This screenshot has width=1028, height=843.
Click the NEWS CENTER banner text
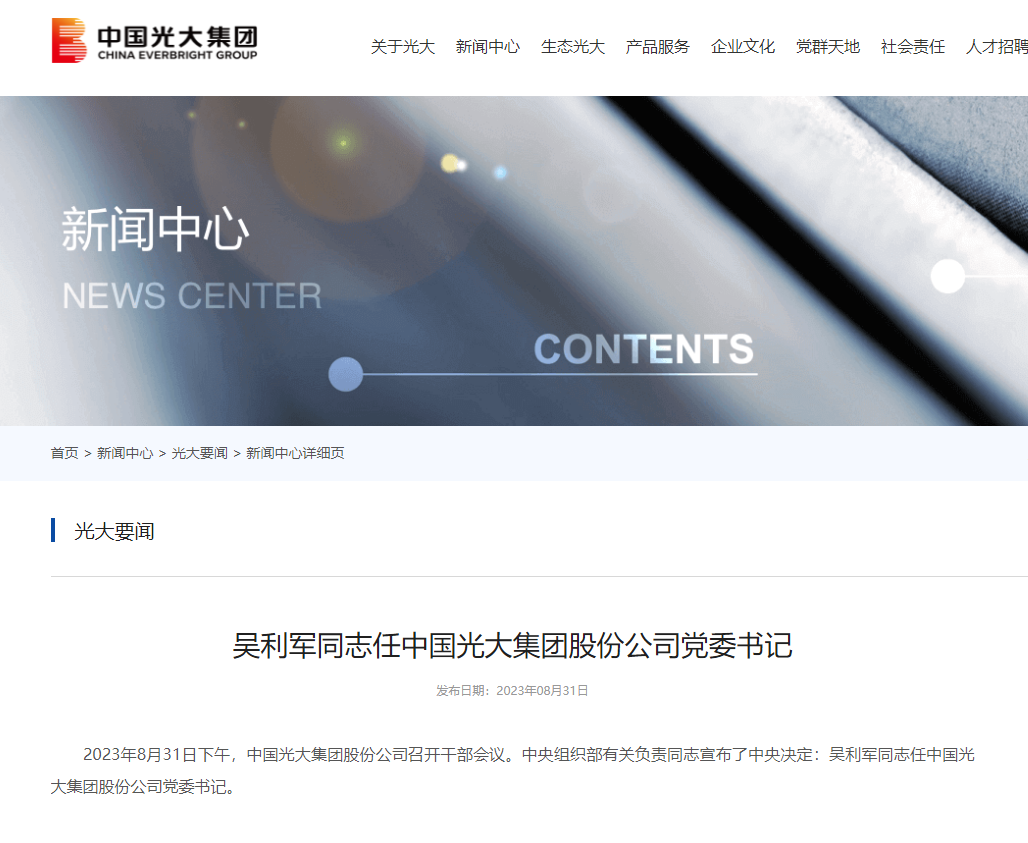coord(192,296)
